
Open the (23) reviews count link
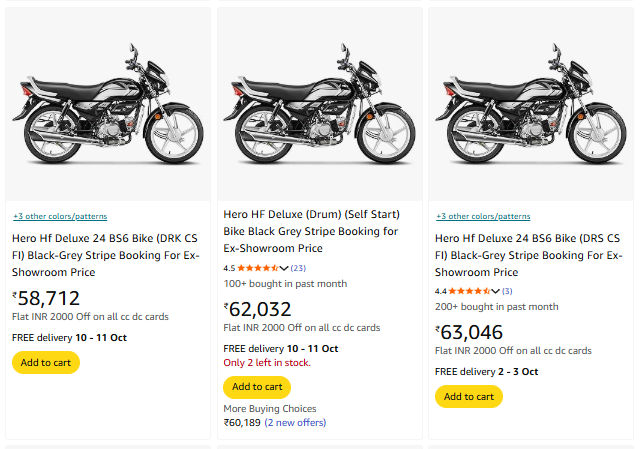(x=298, y=268)
